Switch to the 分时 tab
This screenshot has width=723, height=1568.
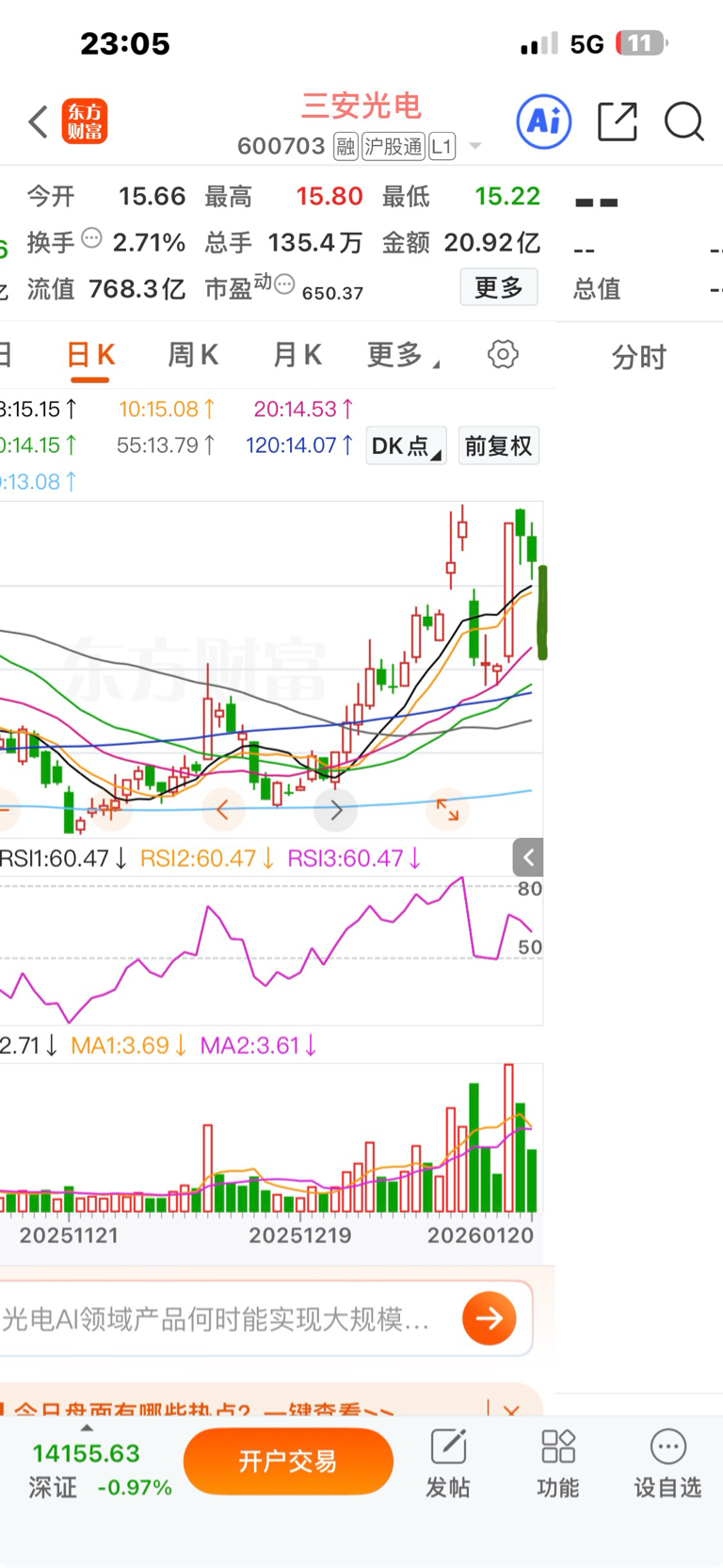pyautogui.click(x=639, y=357)
